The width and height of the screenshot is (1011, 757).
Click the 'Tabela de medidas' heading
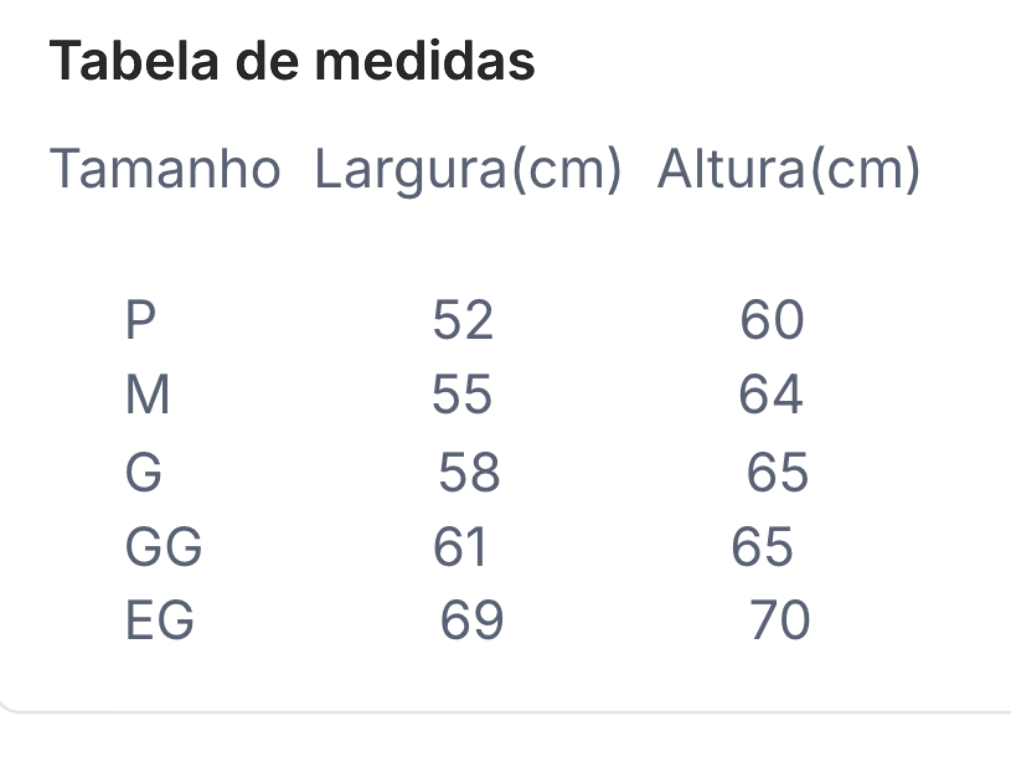(292, 61)
